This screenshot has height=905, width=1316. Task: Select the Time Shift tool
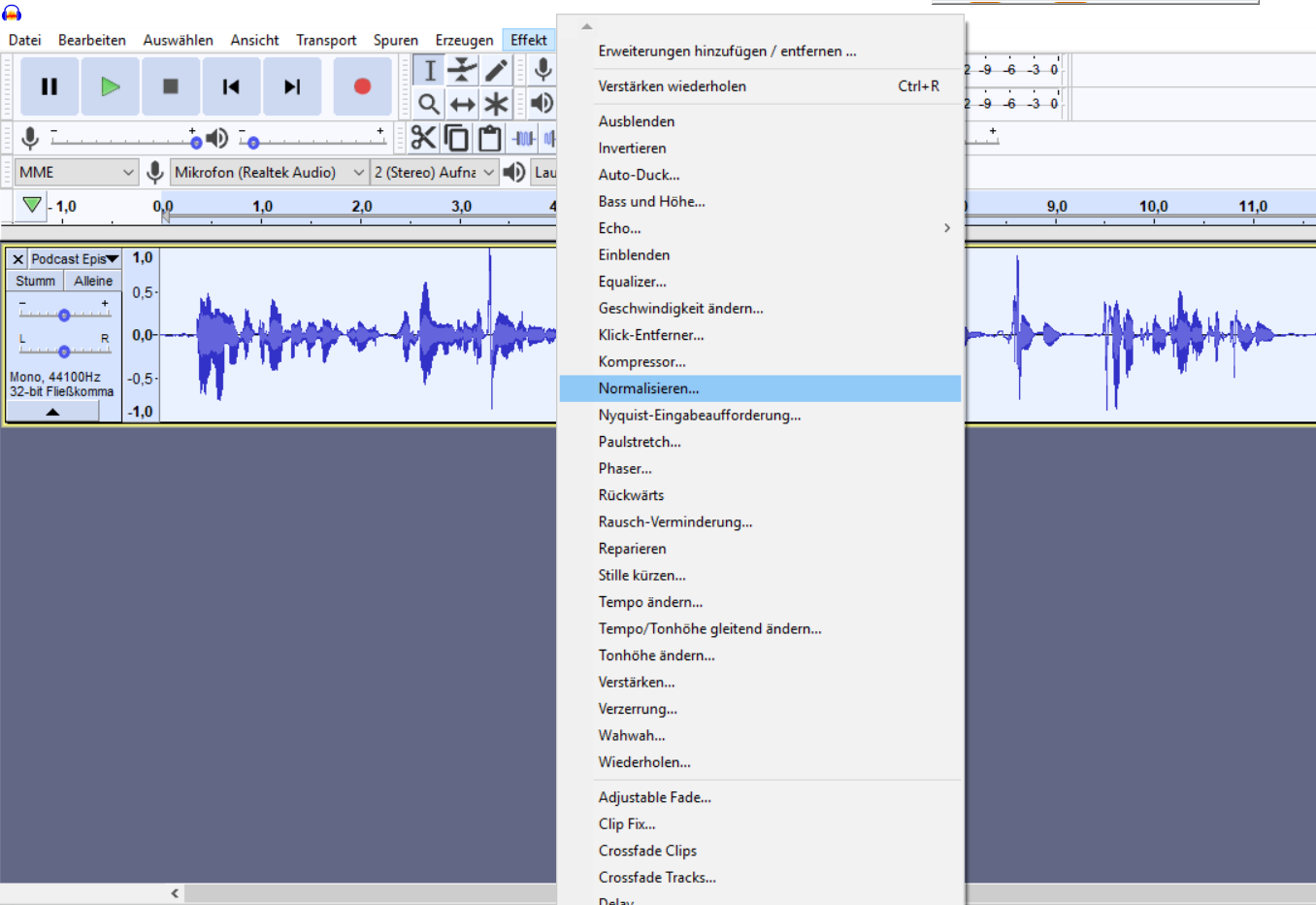463,103
